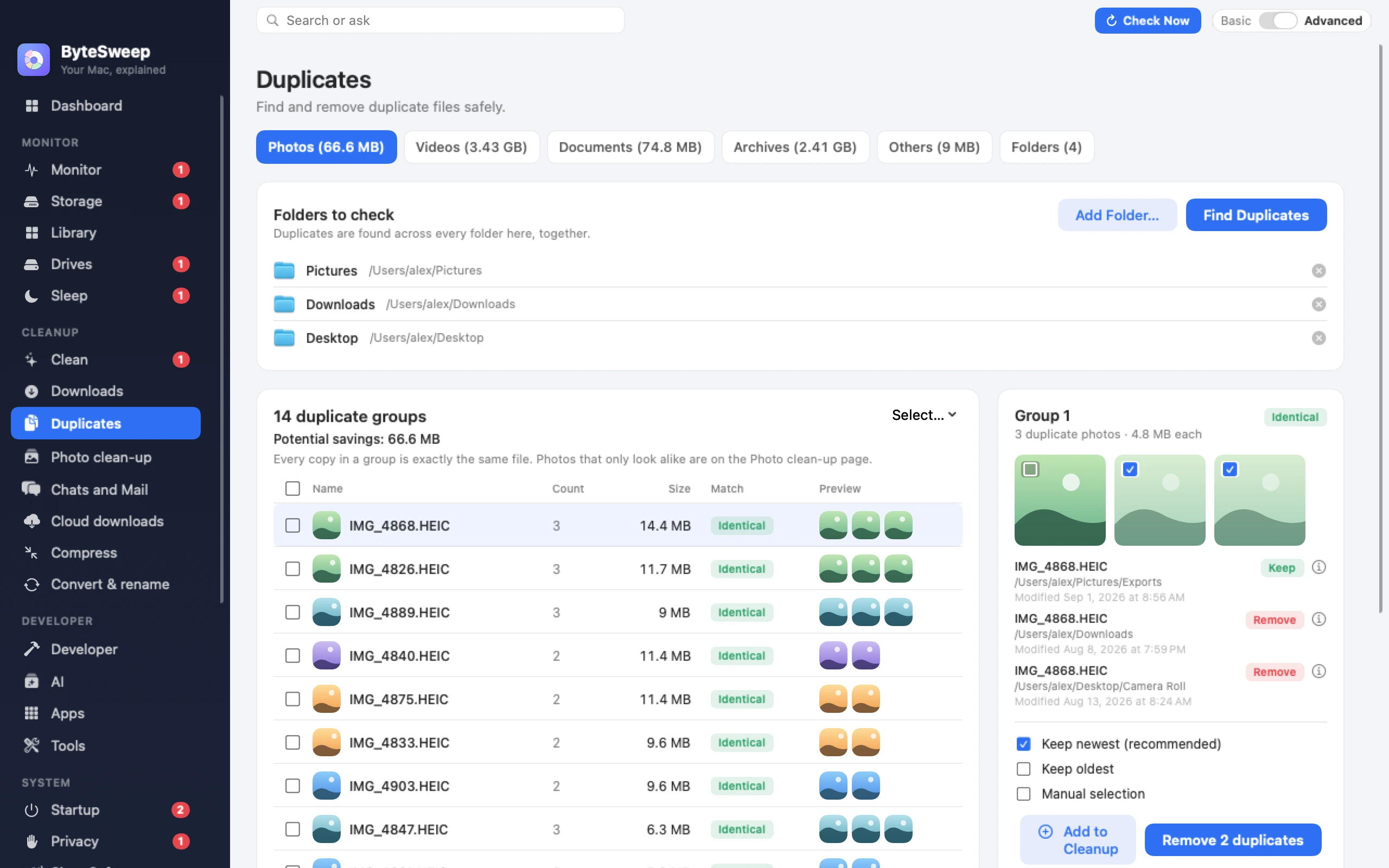Focus the Search or ask field
This screenshot has width=1389, height=868.
pos(440,21)
